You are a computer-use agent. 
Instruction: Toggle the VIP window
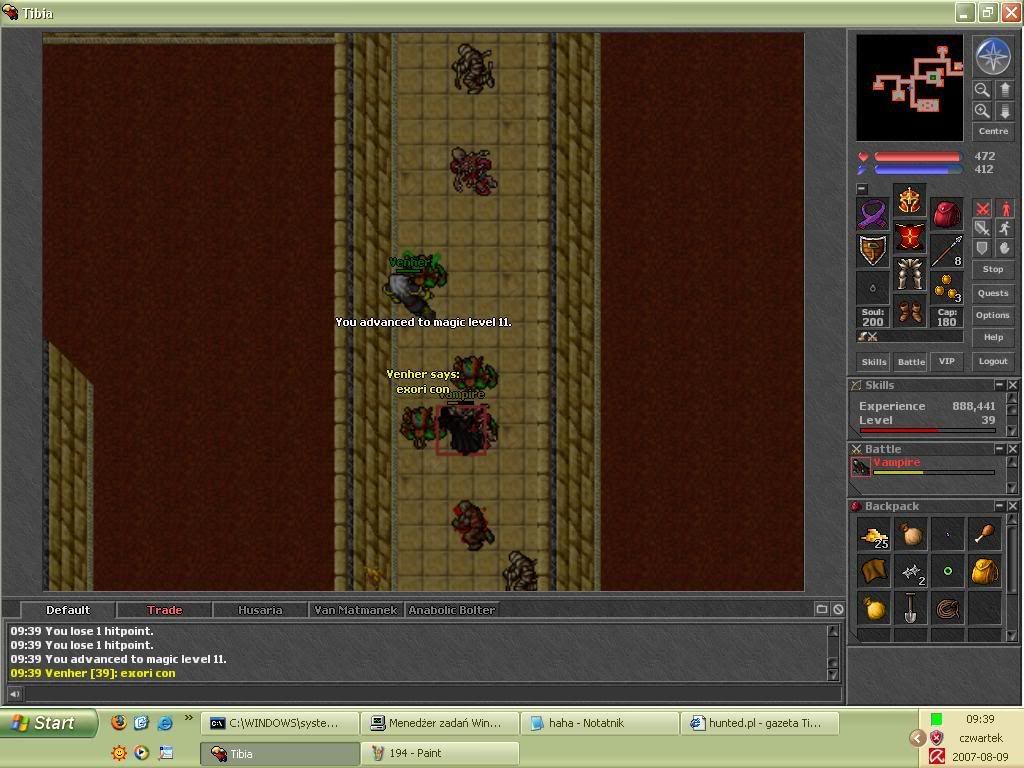coord(946,362)
